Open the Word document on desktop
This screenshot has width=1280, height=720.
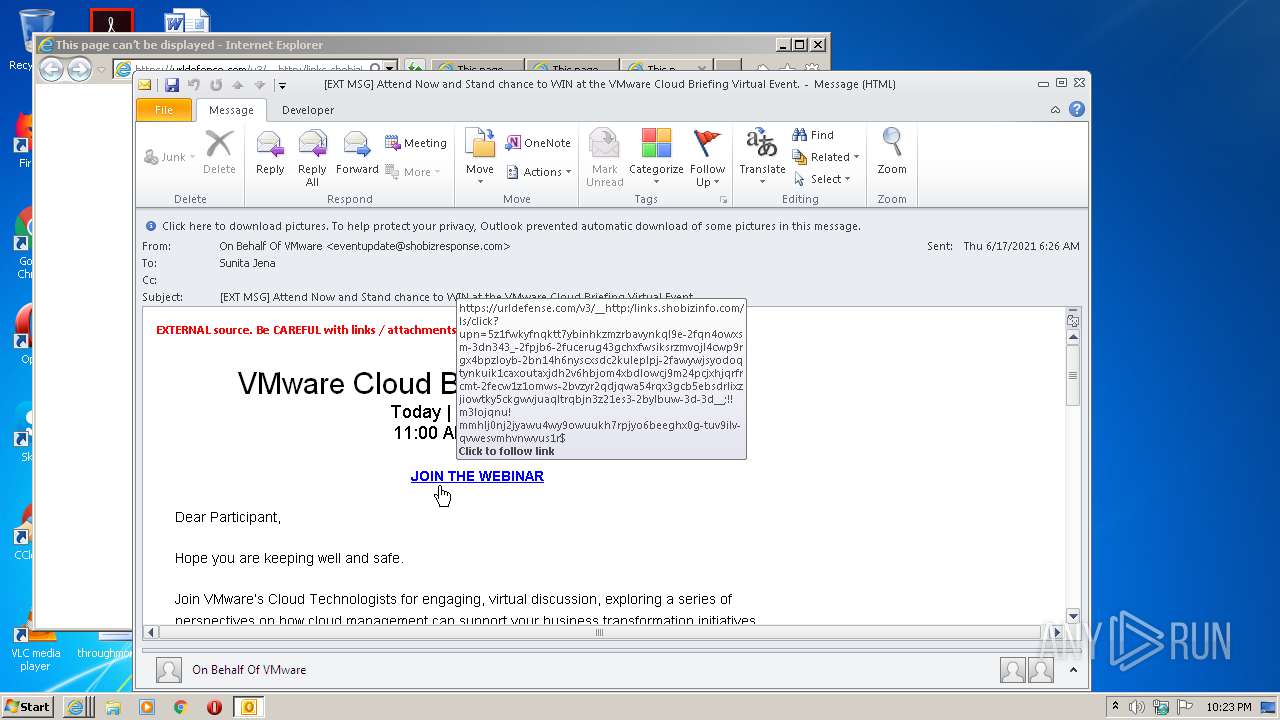(187, 22)
